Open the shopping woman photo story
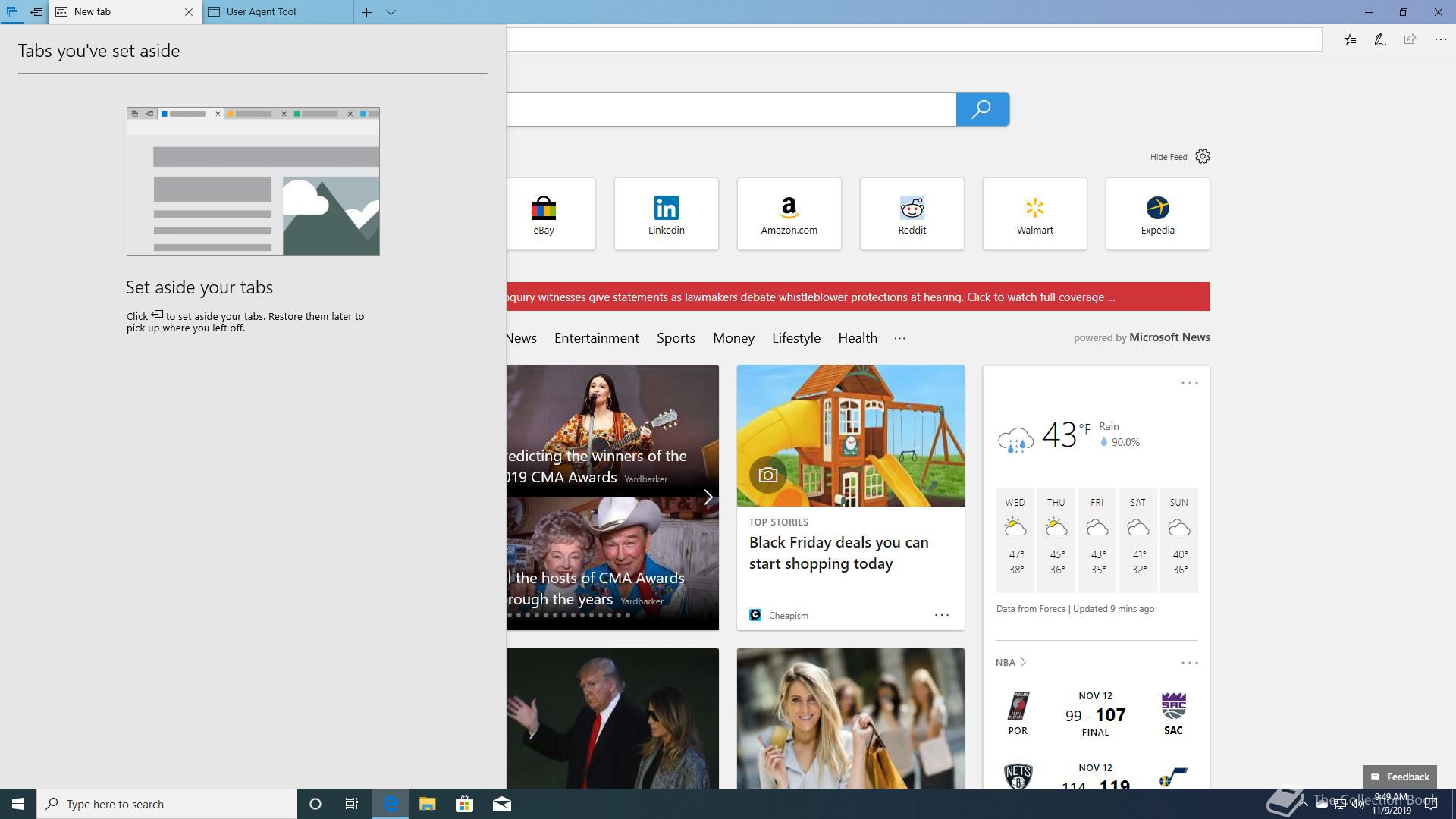The width and height of the screenshot is (1456, 819). [851, 718]
